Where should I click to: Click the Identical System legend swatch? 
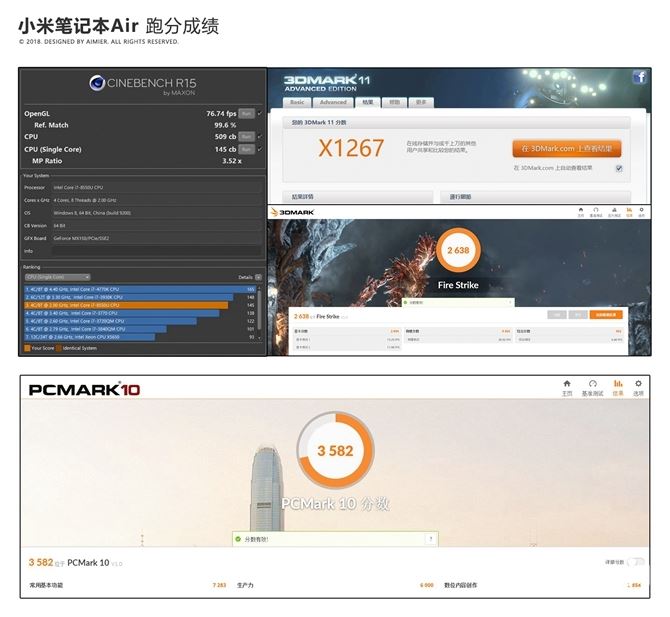59,348
